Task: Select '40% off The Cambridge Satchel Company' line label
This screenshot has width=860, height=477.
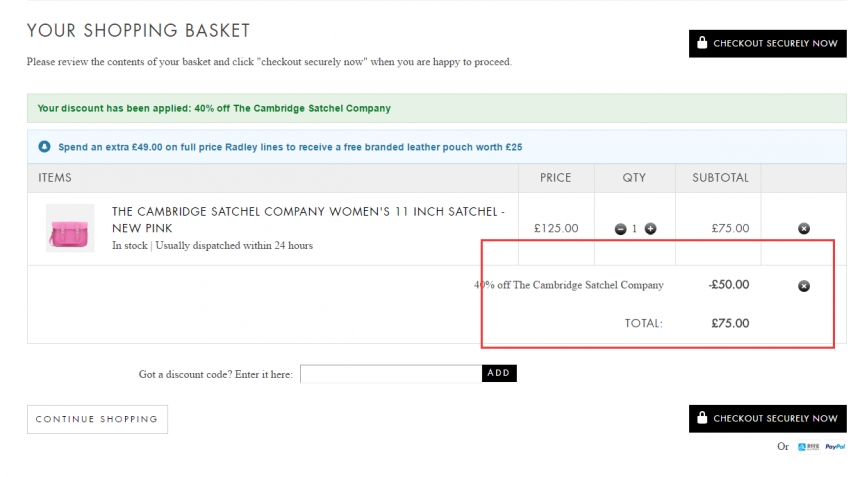Action: pyautogui.click(x=569, y=285)
